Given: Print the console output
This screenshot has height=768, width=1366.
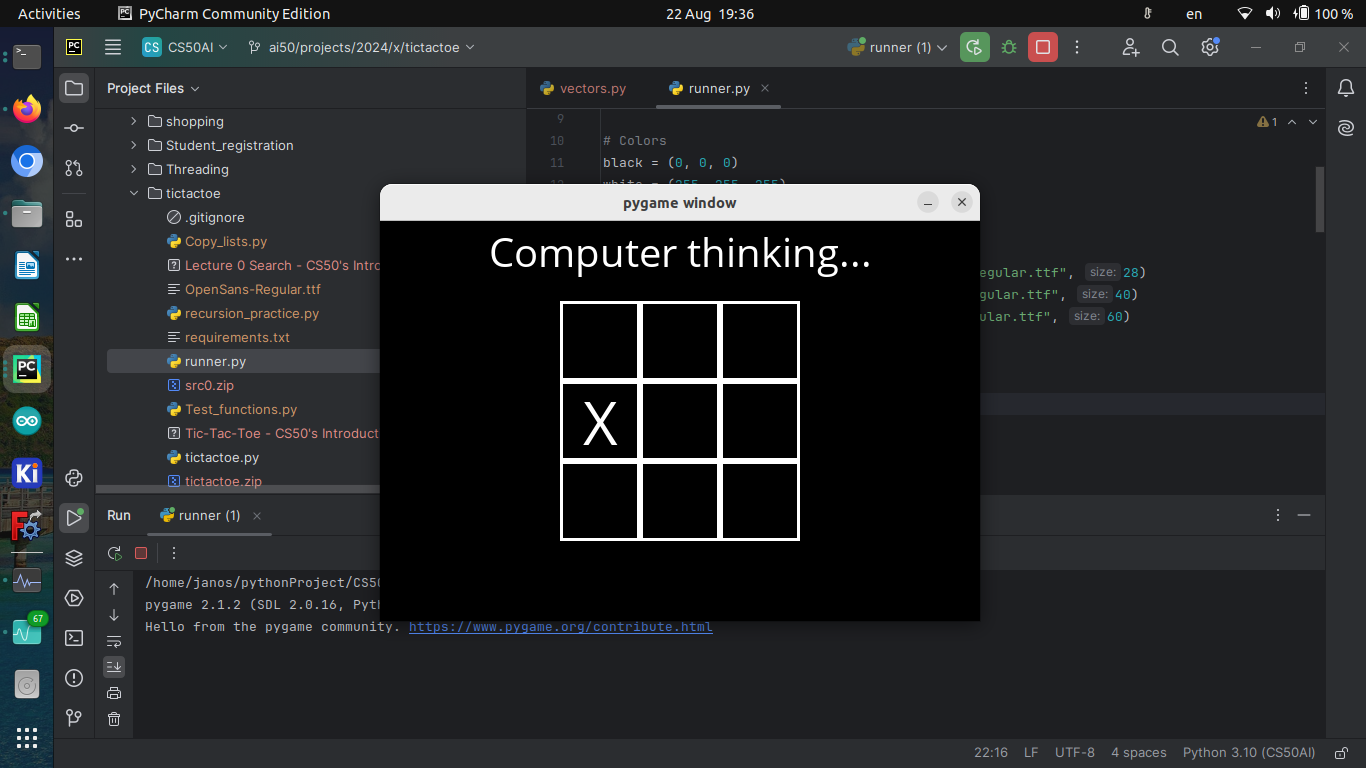Looking at the screenshot, I should tap(114, 693).
